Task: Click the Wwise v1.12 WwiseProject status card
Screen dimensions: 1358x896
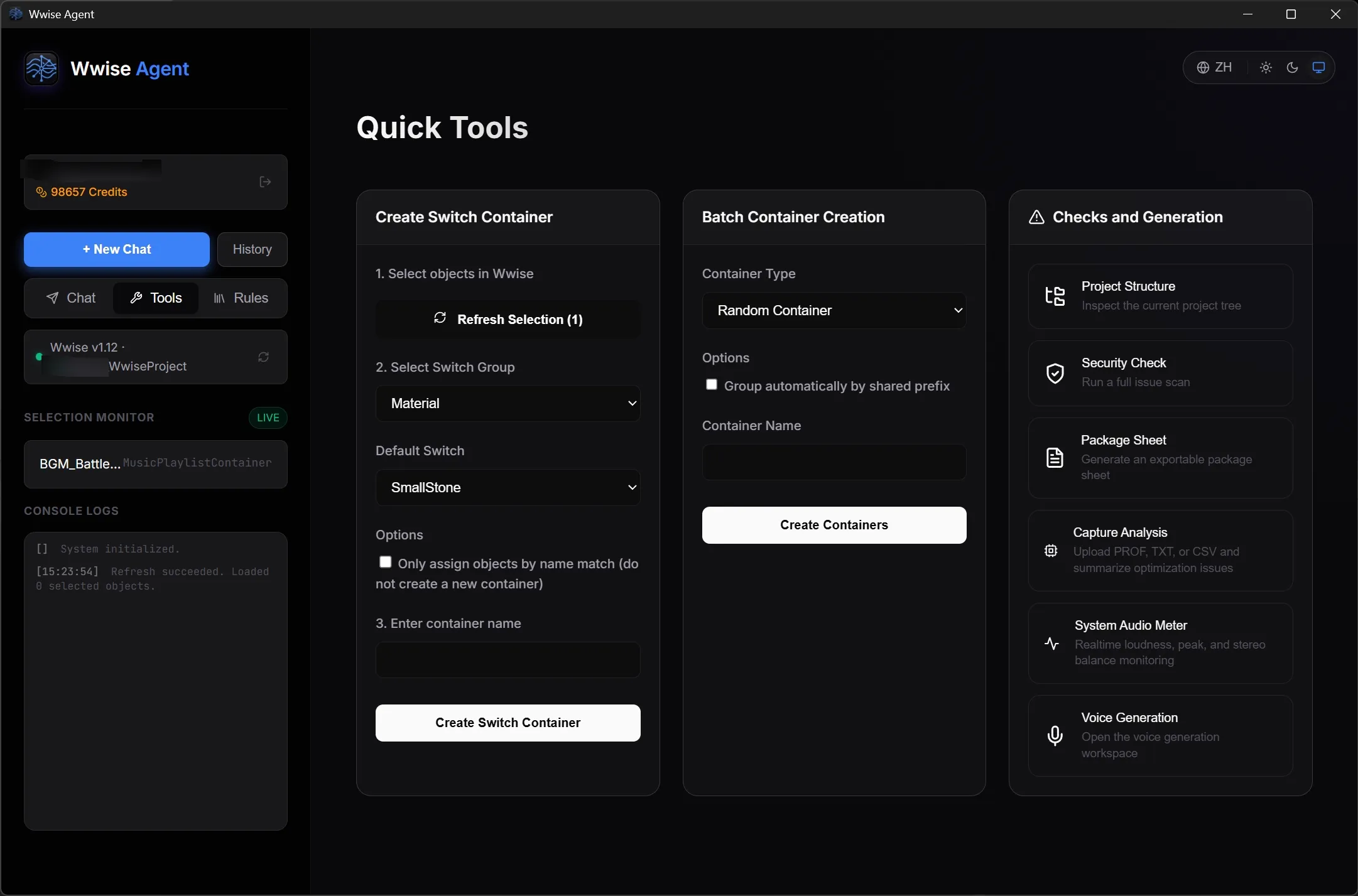Action: 156,357
